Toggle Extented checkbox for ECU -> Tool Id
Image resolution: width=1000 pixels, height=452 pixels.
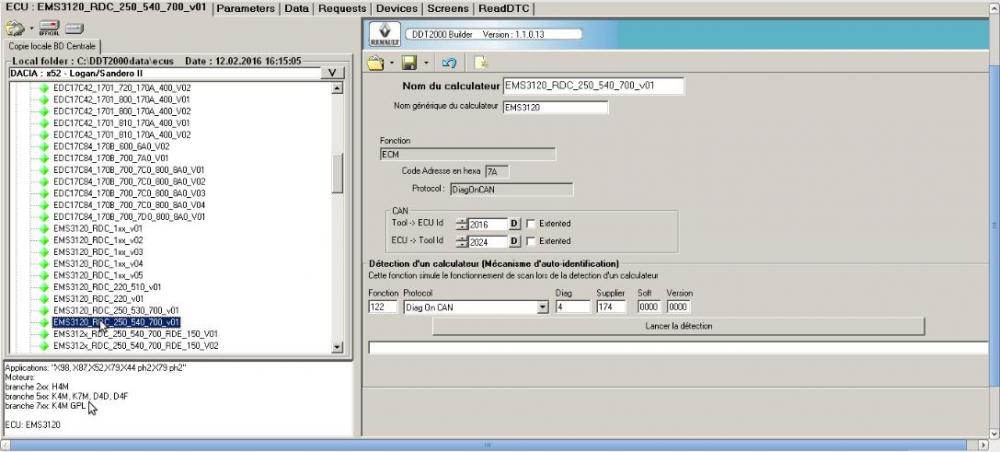530,241
